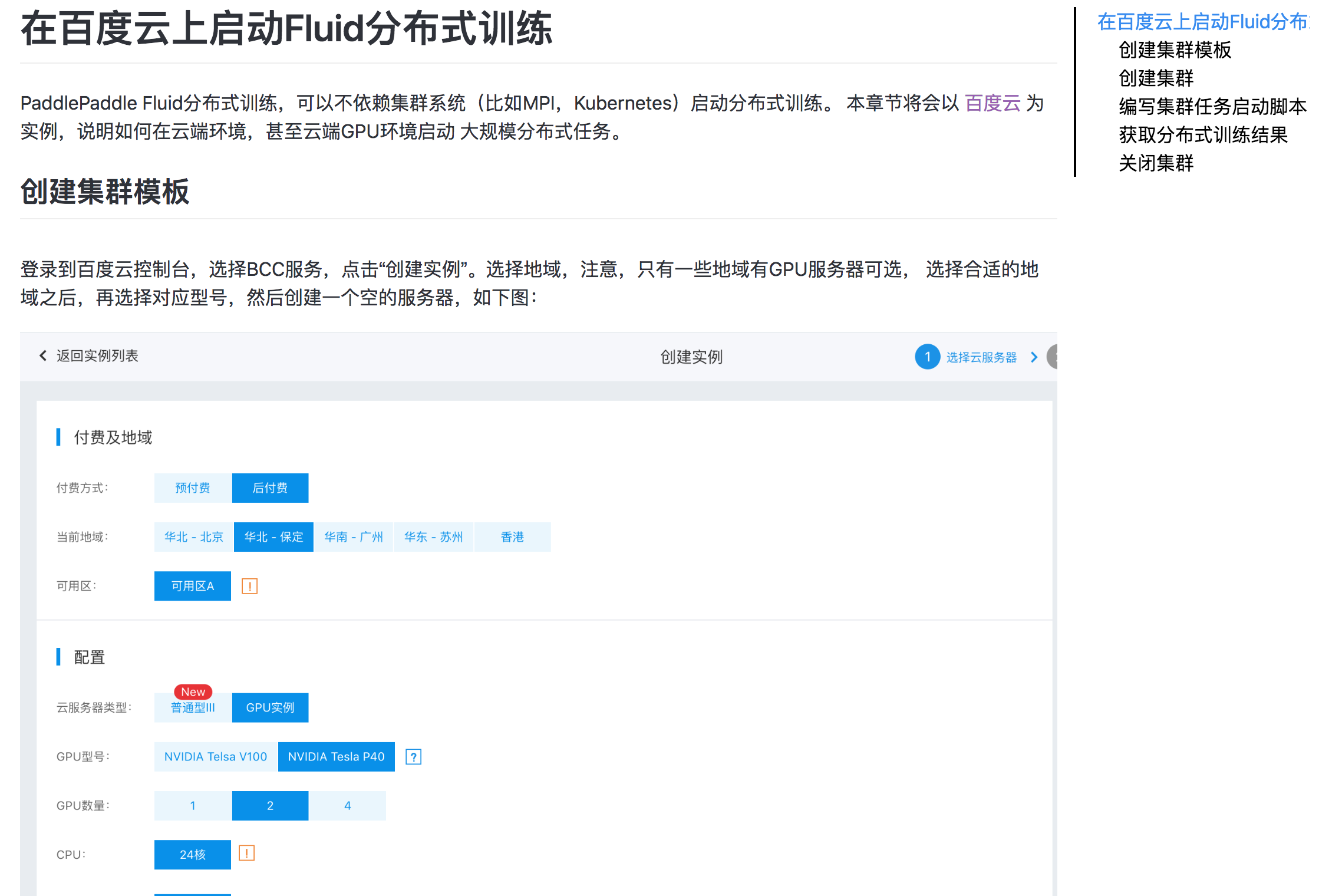1319x896 pixels.
Task: Select the 预付费 payment option
Action: (193, 488)
